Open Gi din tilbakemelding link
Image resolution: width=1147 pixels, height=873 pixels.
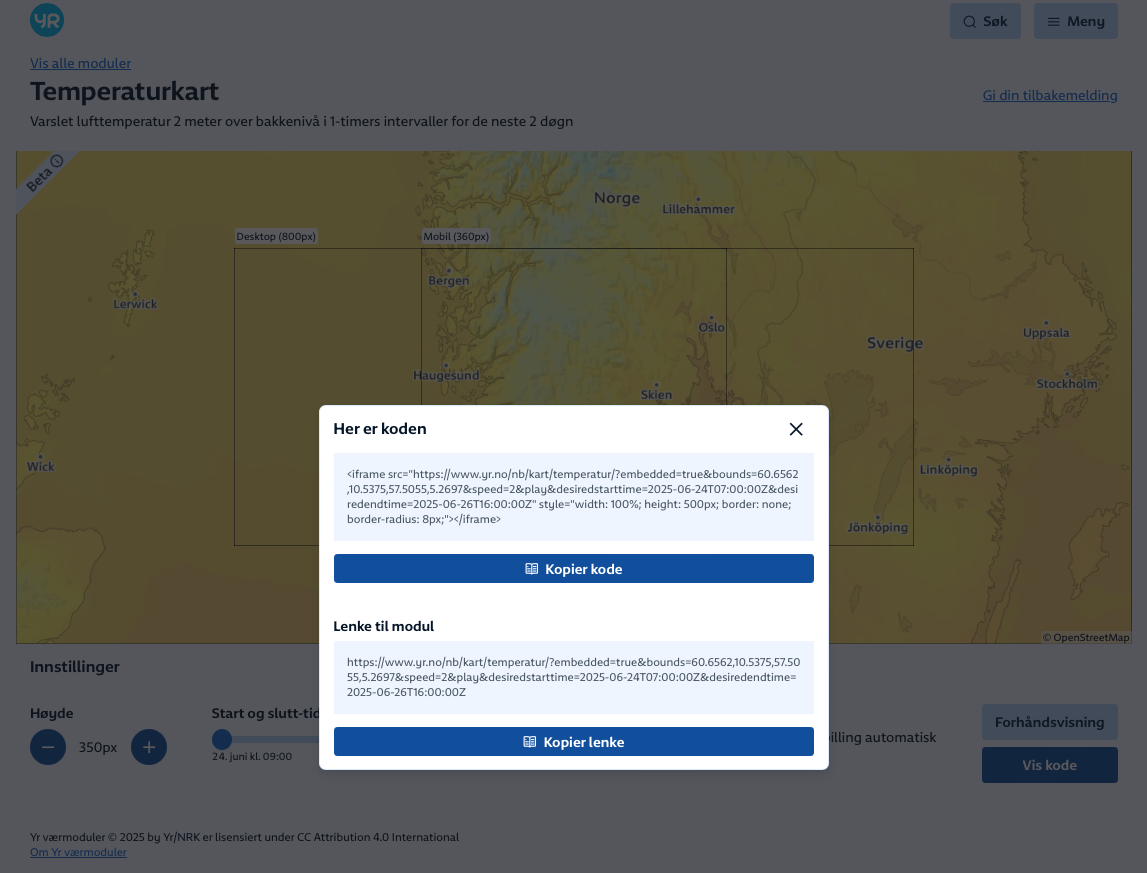click(1050, 95)
